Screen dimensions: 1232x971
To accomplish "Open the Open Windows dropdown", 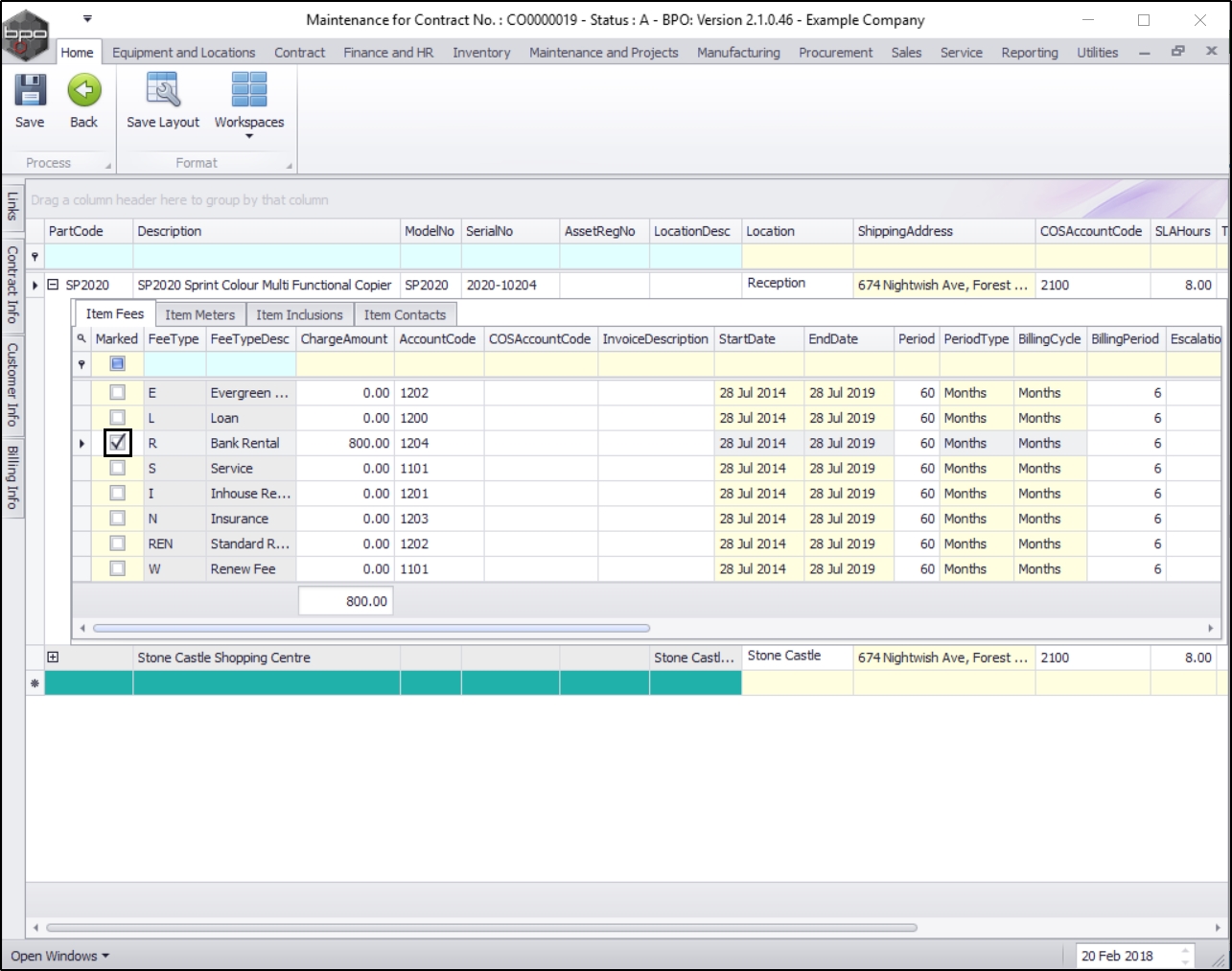I will (59, 956).
